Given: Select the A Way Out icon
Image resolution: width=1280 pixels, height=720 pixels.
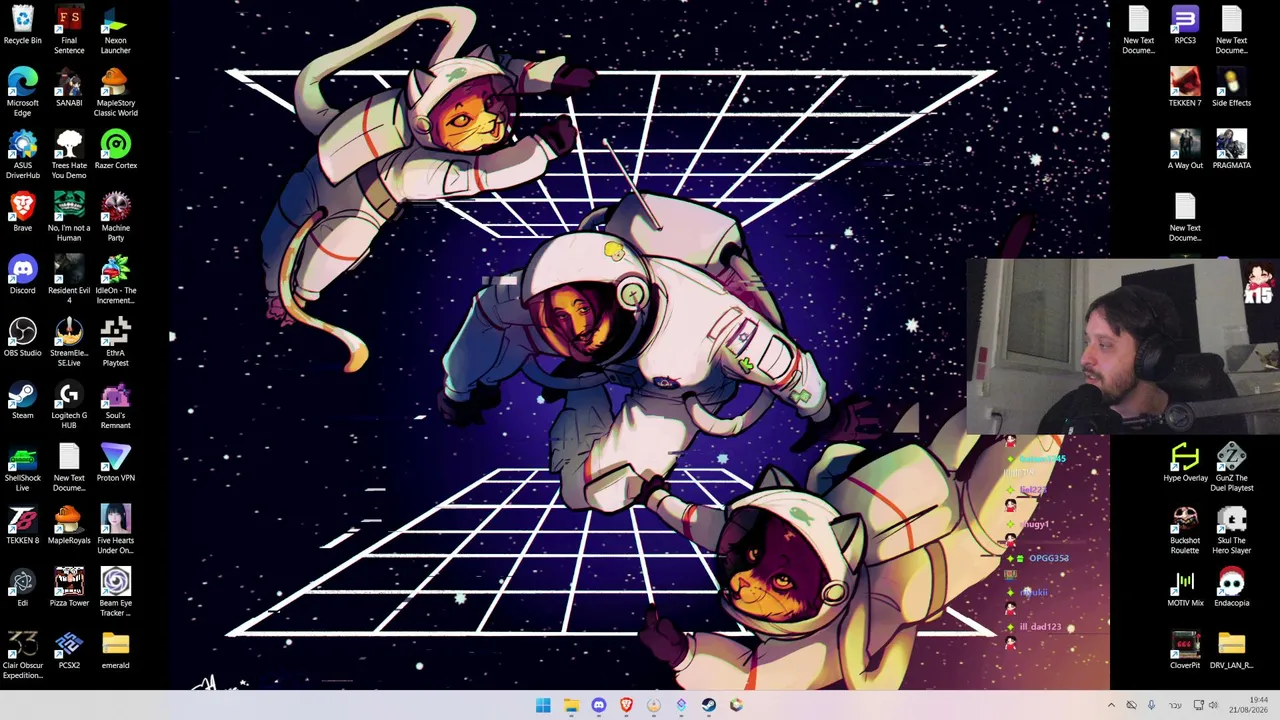Looking at the screenshot, I should tap(1185, 151).
